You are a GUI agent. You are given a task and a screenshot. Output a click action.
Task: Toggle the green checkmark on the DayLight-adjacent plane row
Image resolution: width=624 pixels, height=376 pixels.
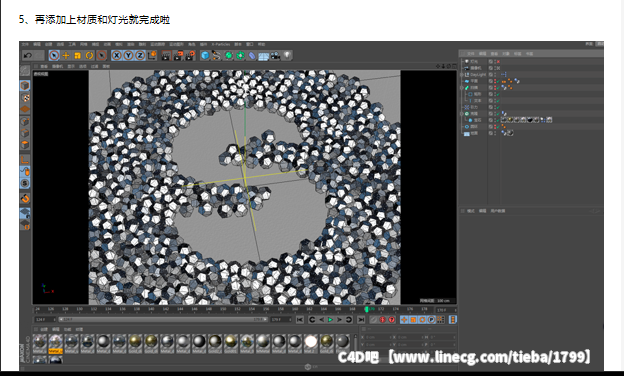click(x=498, y=81)
